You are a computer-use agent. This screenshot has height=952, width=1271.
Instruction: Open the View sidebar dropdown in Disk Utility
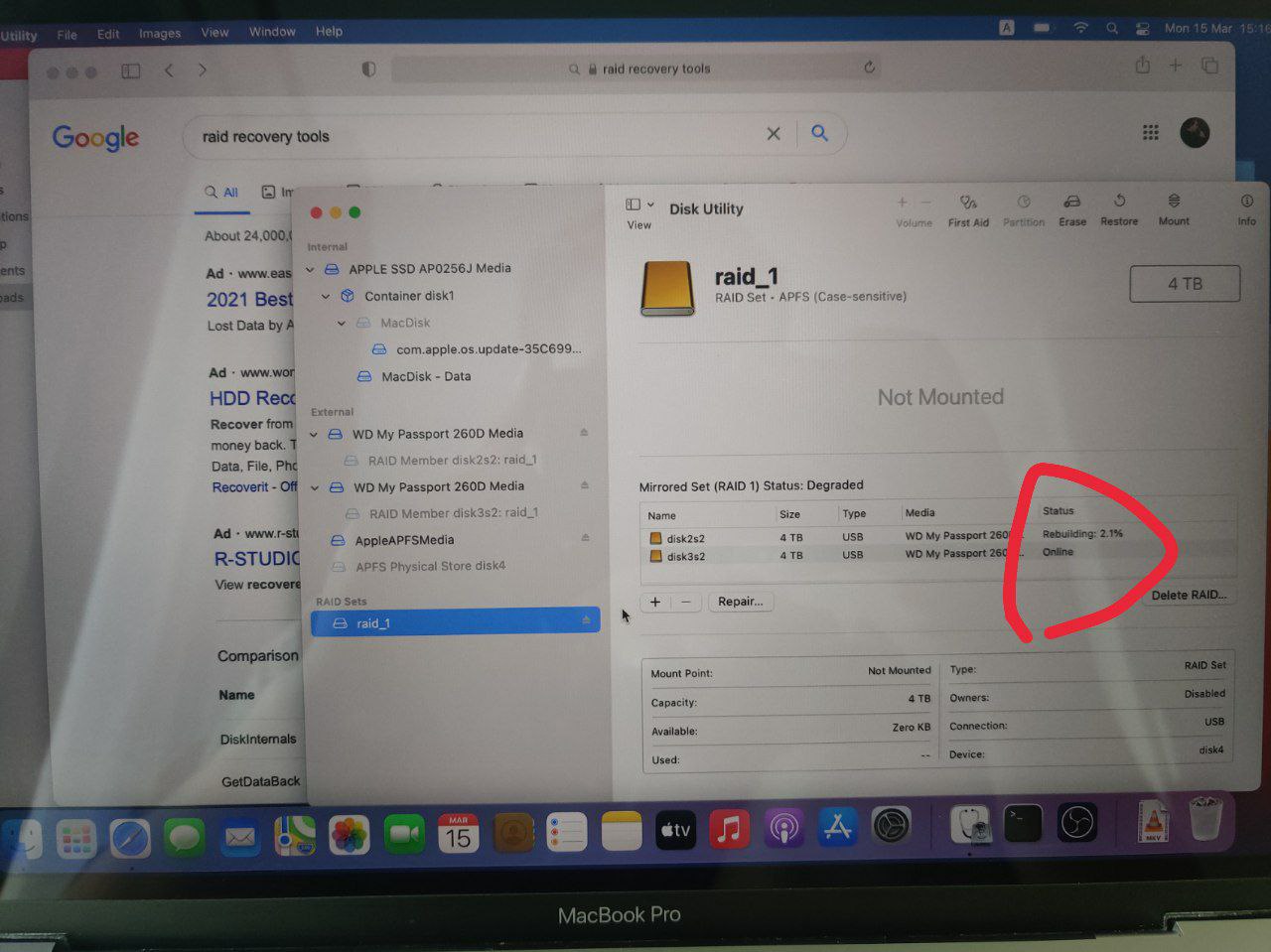click(639, 204)
